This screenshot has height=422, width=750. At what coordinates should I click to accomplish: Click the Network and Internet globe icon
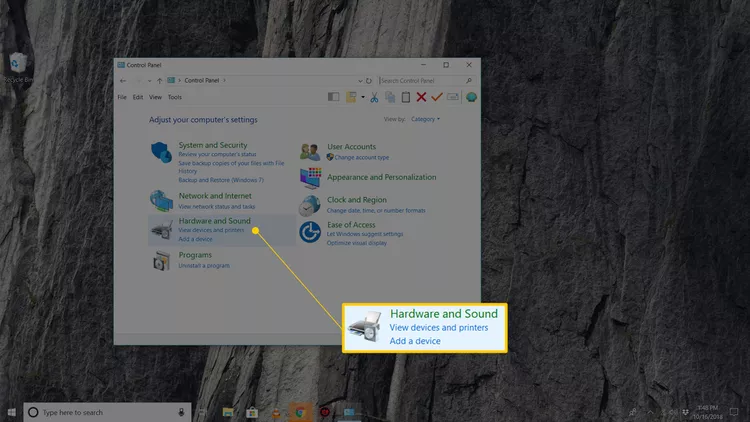pyautogui.click(x=161, y=199)
